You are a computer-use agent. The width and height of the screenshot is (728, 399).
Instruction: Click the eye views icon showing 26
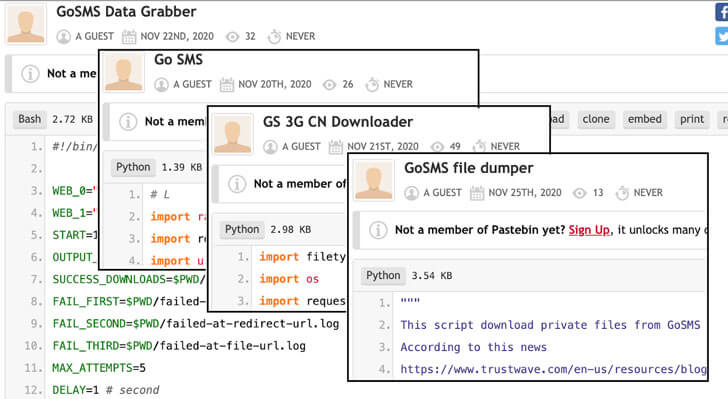click(329, 85)
